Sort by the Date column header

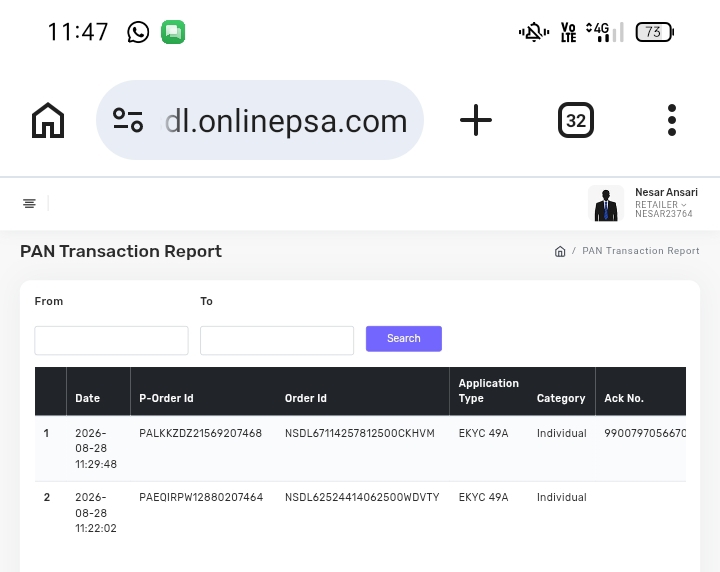pos(88,398)
